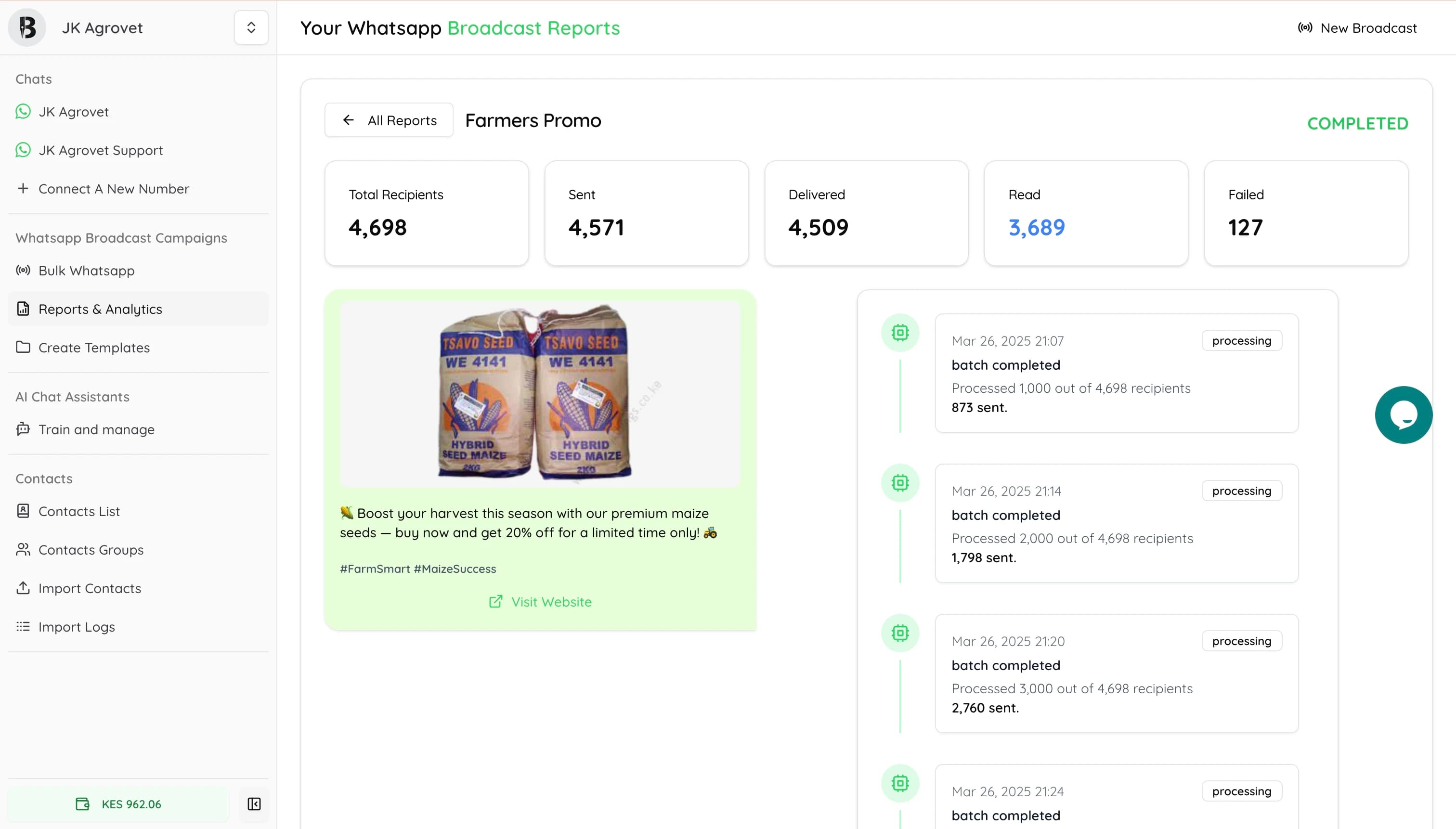Viewport: 1456px width, 829px height.
Task: Select the Bulk Whatsapp broadcast icon
Action: pyautogui.click(x=23, y=271)
